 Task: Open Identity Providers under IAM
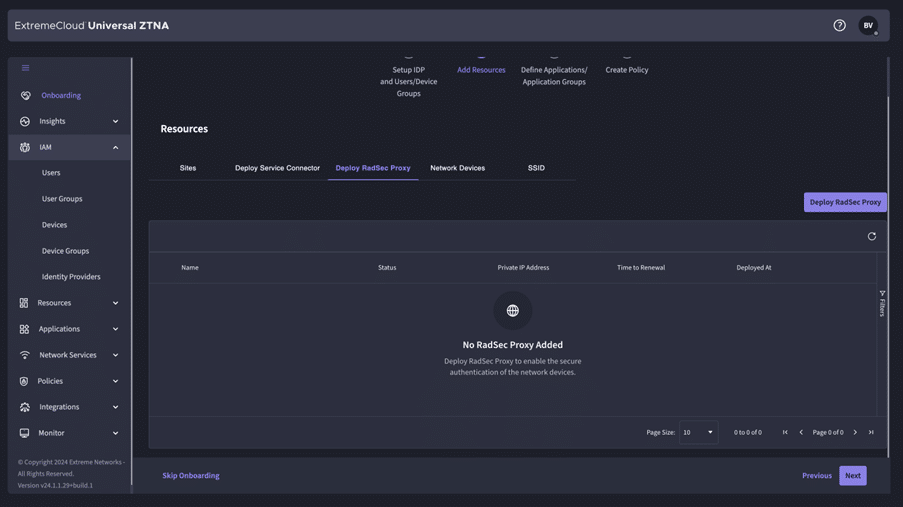[x=71, y=277]
